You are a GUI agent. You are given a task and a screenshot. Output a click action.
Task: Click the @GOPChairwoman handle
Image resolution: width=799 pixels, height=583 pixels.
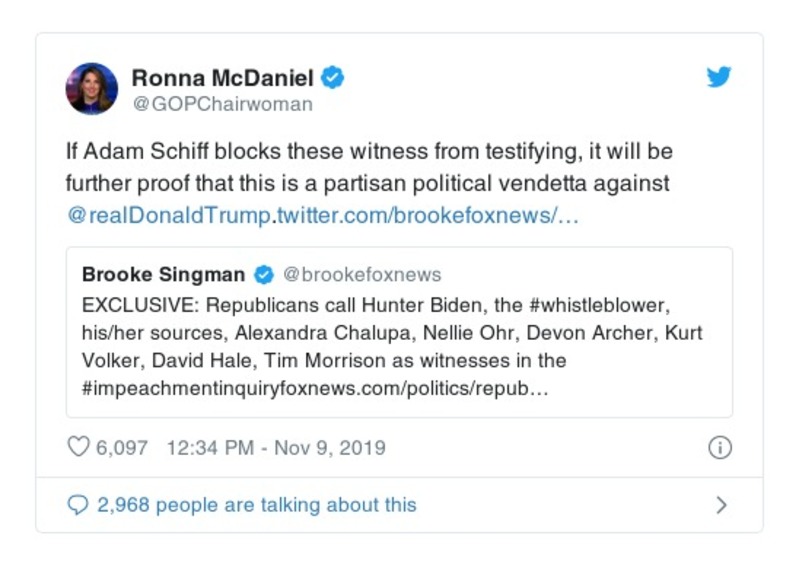coord(222,104)
